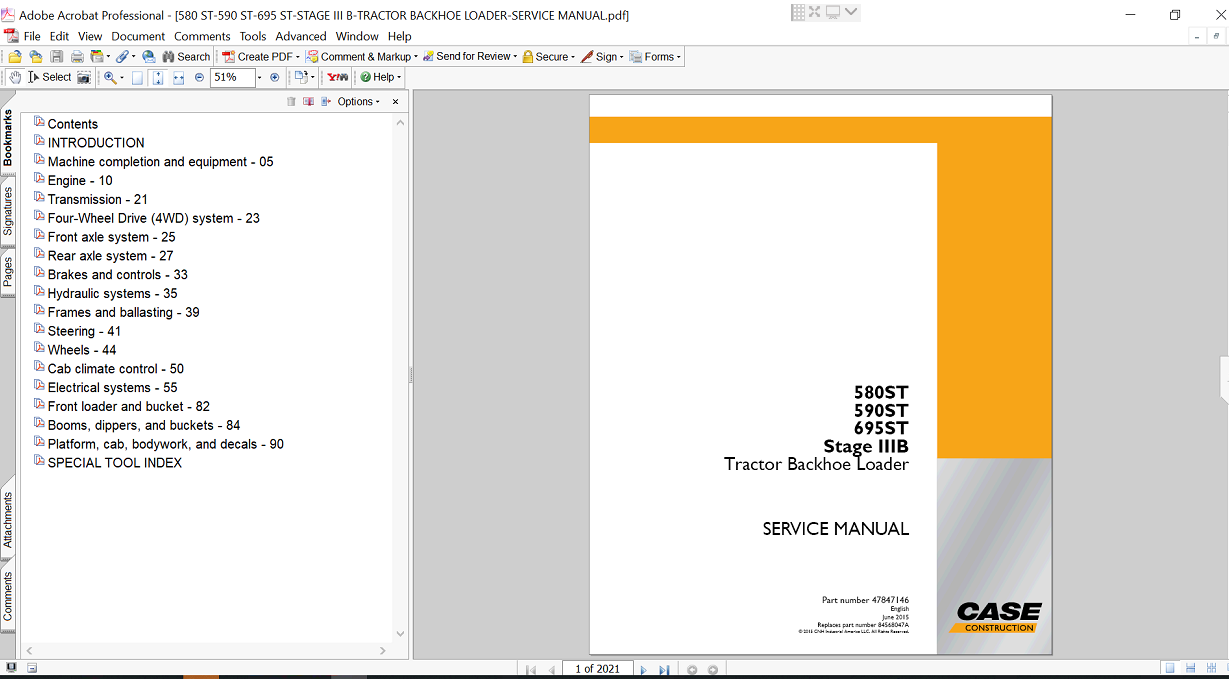Enable Fit Width view mode
The image size is (1229, 679).
point(178,77)
